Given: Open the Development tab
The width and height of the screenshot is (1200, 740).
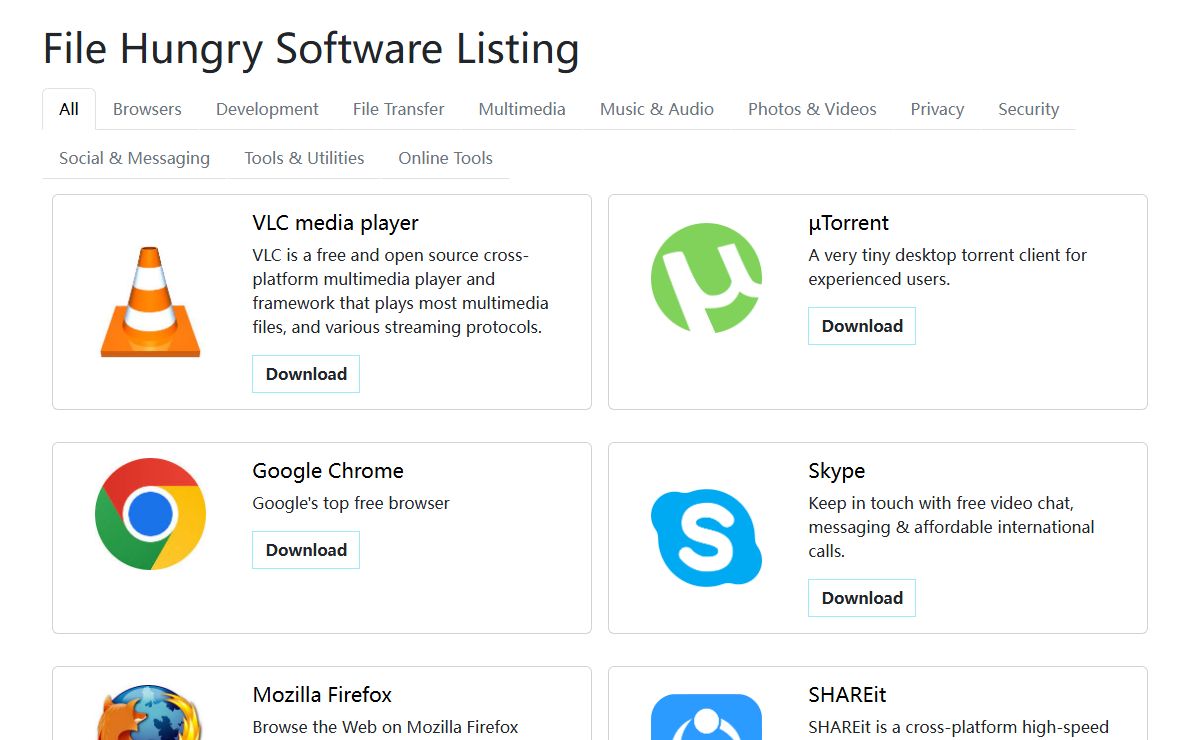Looking at the screenshot, I should click(x=267, y=109).
